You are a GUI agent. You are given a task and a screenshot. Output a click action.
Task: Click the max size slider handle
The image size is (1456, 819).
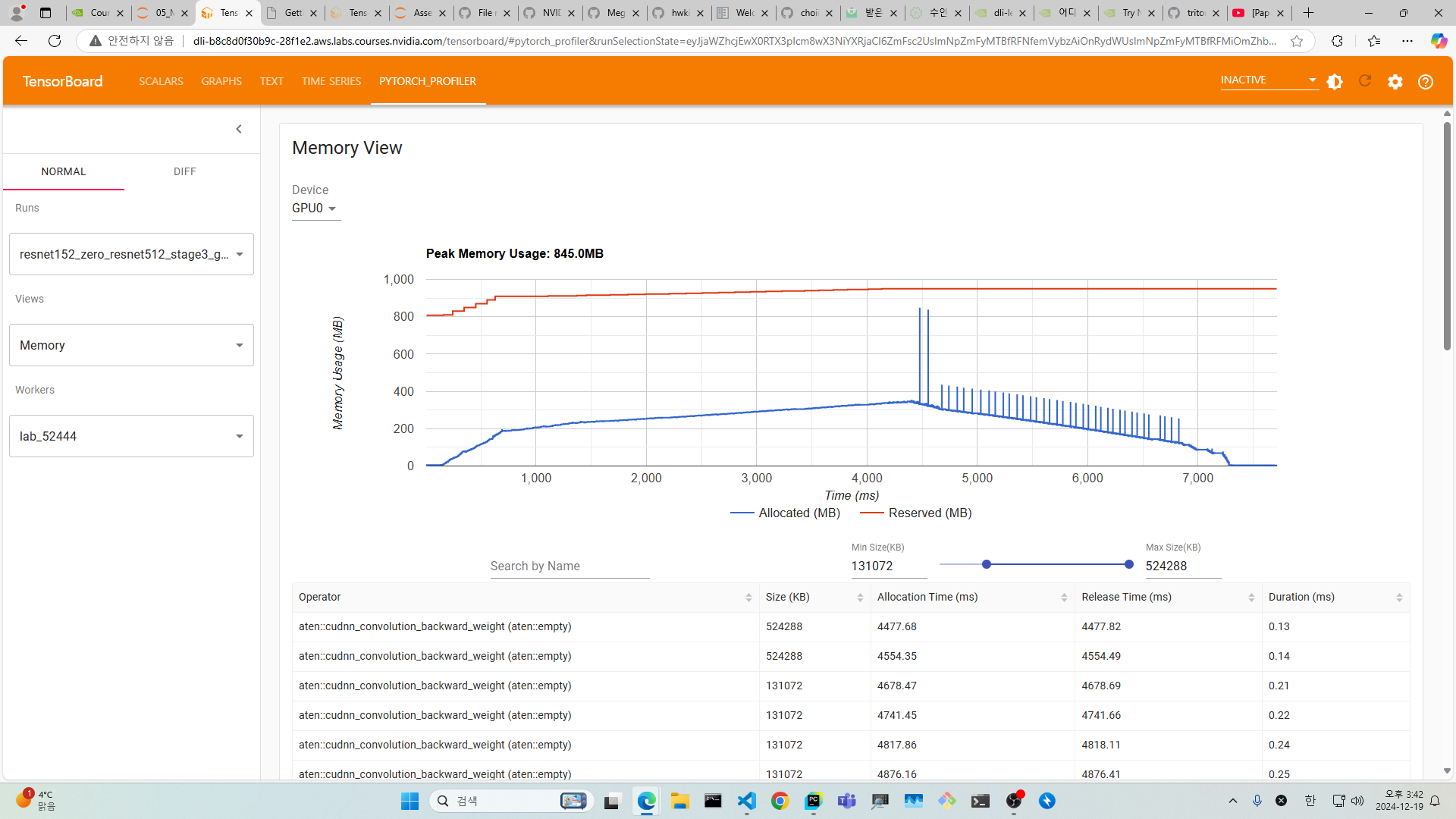click(1129, 564)
